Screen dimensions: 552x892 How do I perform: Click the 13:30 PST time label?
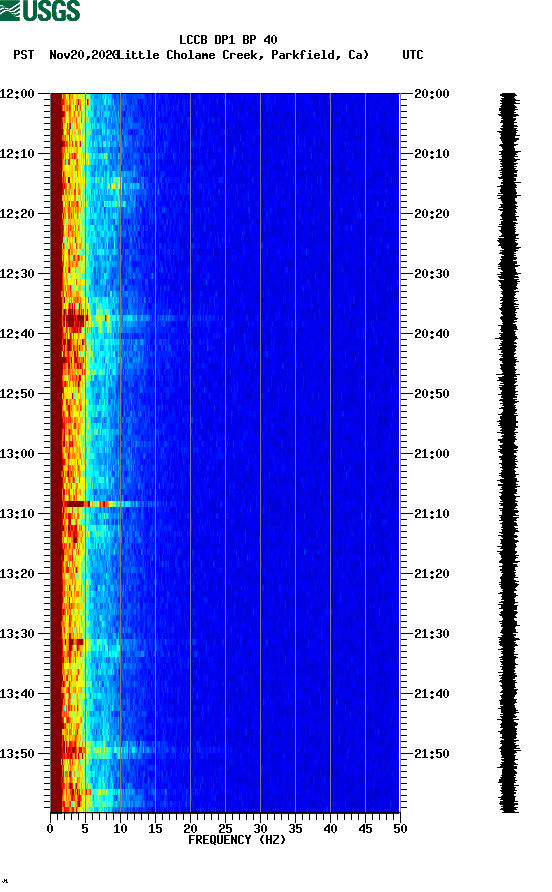click(18, 634)
